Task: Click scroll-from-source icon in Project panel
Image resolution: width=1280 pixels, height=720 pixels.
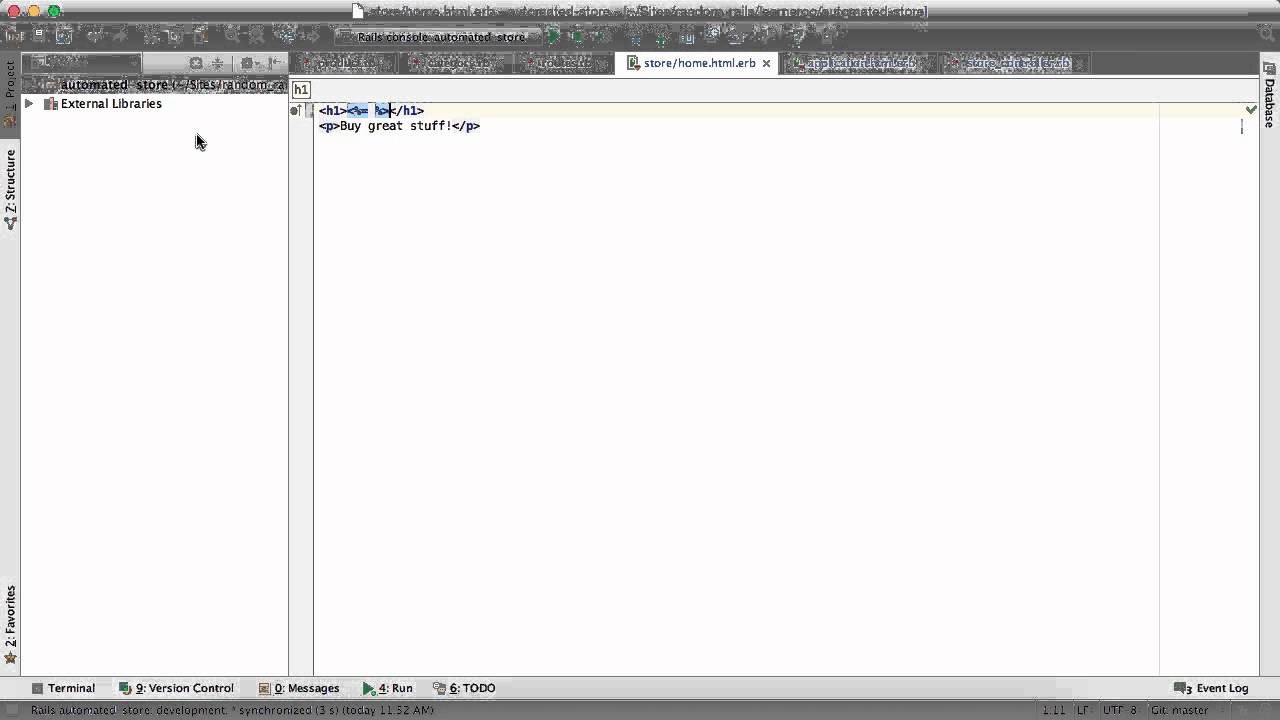Action: [196, 63]
